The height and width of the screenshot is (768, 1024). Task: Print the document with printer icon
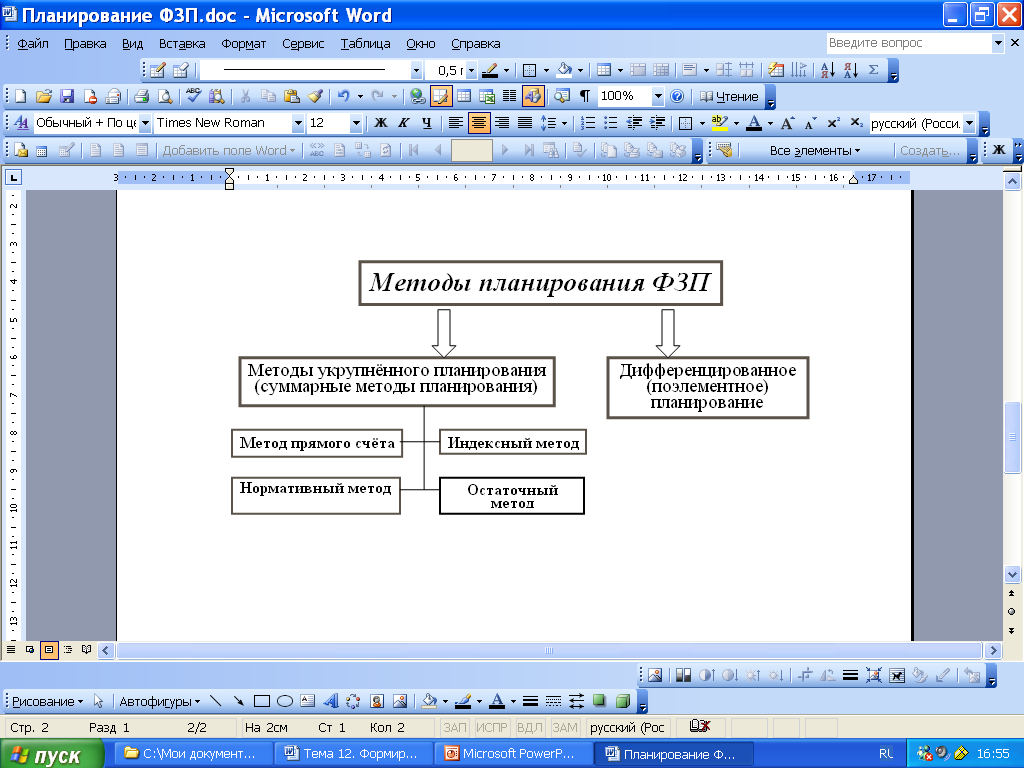pos(141,97)
